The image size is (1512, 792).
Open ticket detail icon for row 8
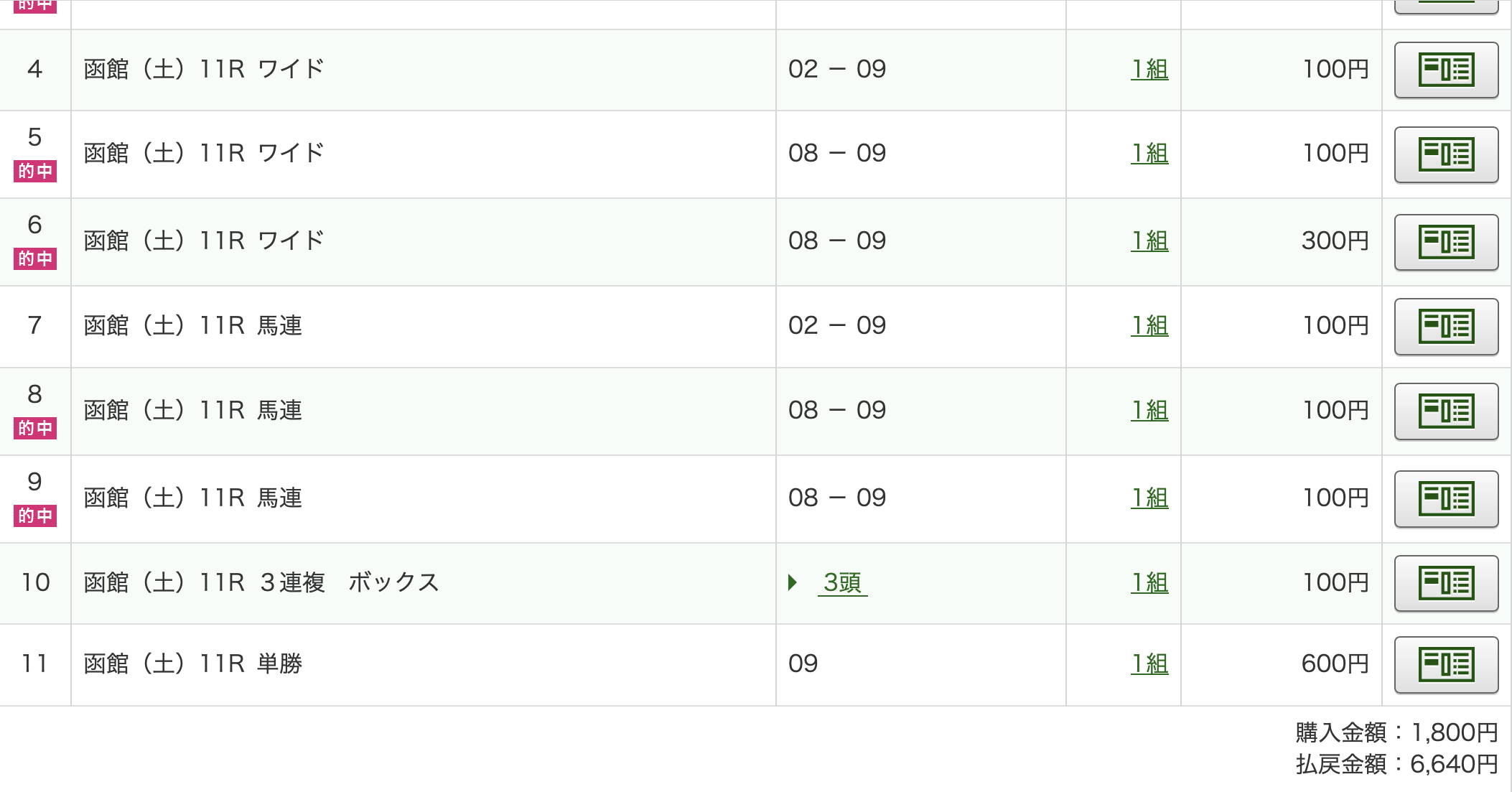pyautogui.click(x=1446, y=411)
